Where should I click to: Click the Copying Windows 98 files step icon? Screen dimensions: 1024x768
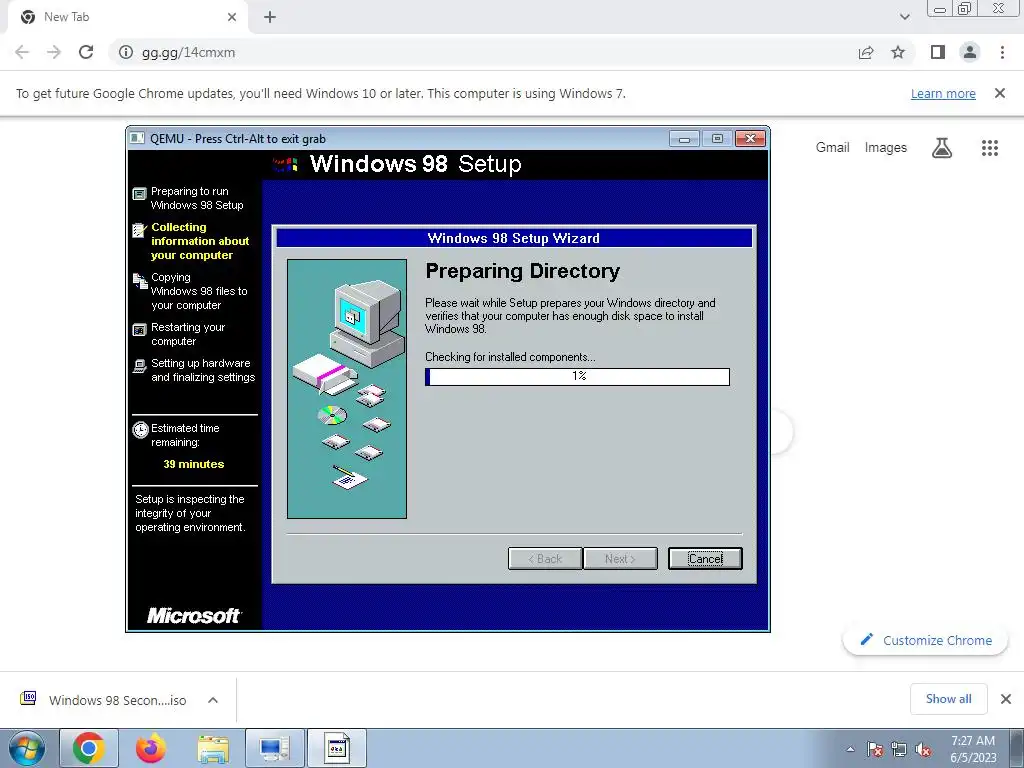pos(140,281)
